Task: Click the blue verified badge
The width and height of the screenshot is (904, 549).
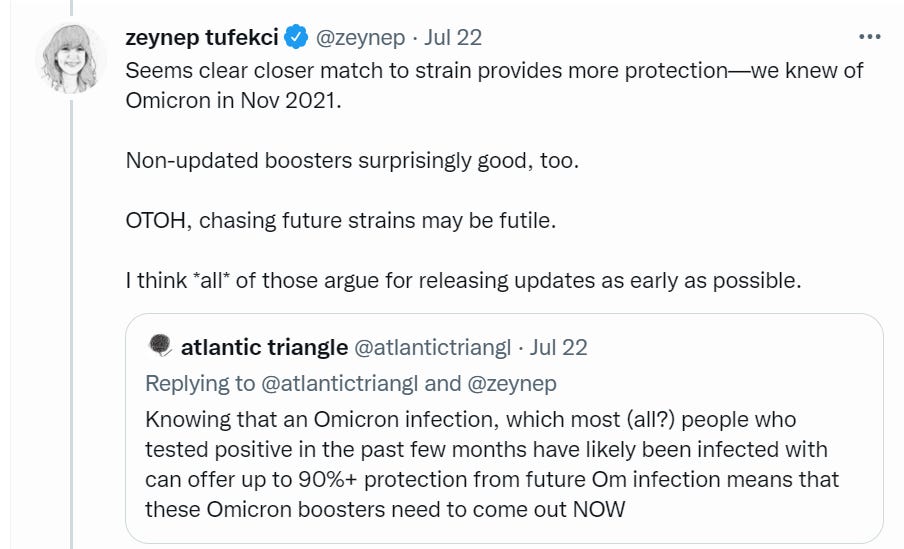Action: pos(296,38)
